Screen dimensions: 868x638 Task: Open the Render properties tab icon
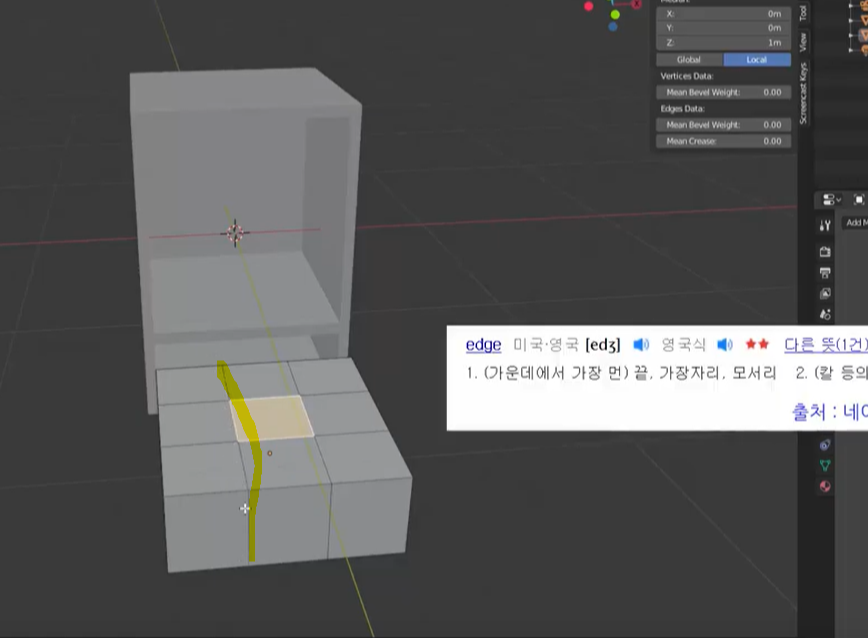click(x=825, y=252)
